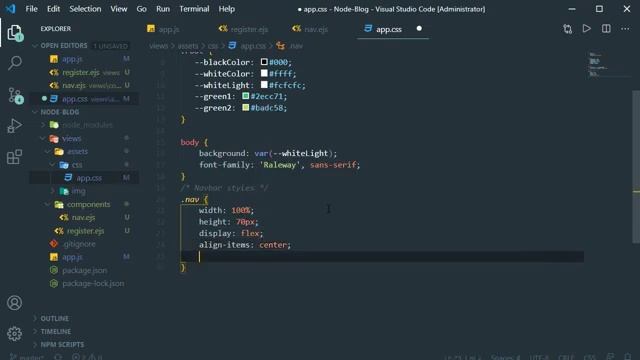Open the Selection menu

[85, 9]
